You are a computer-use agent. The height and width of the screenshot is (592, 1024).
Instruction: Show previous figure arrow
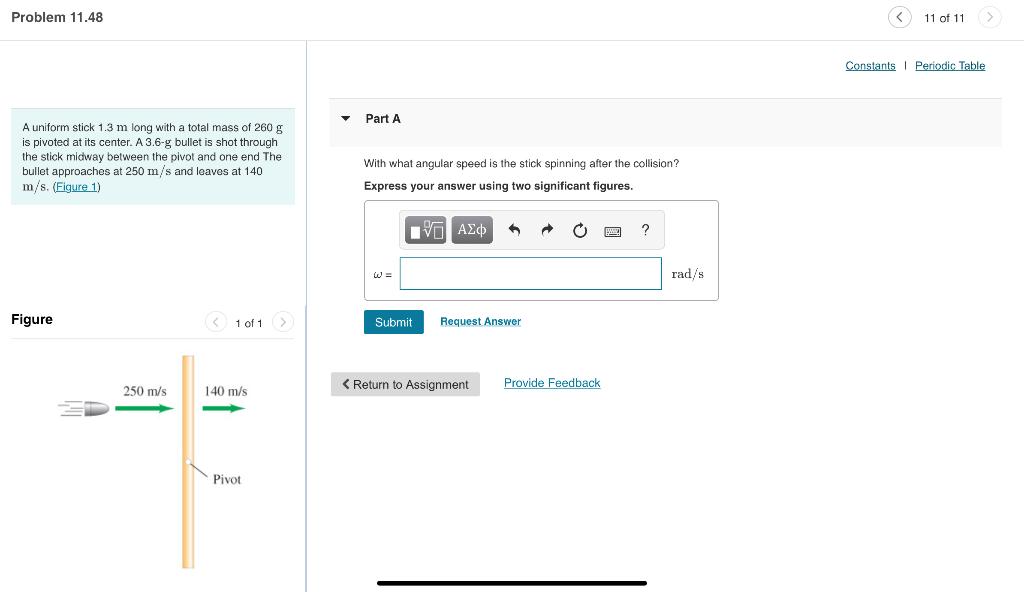(216, 322)
